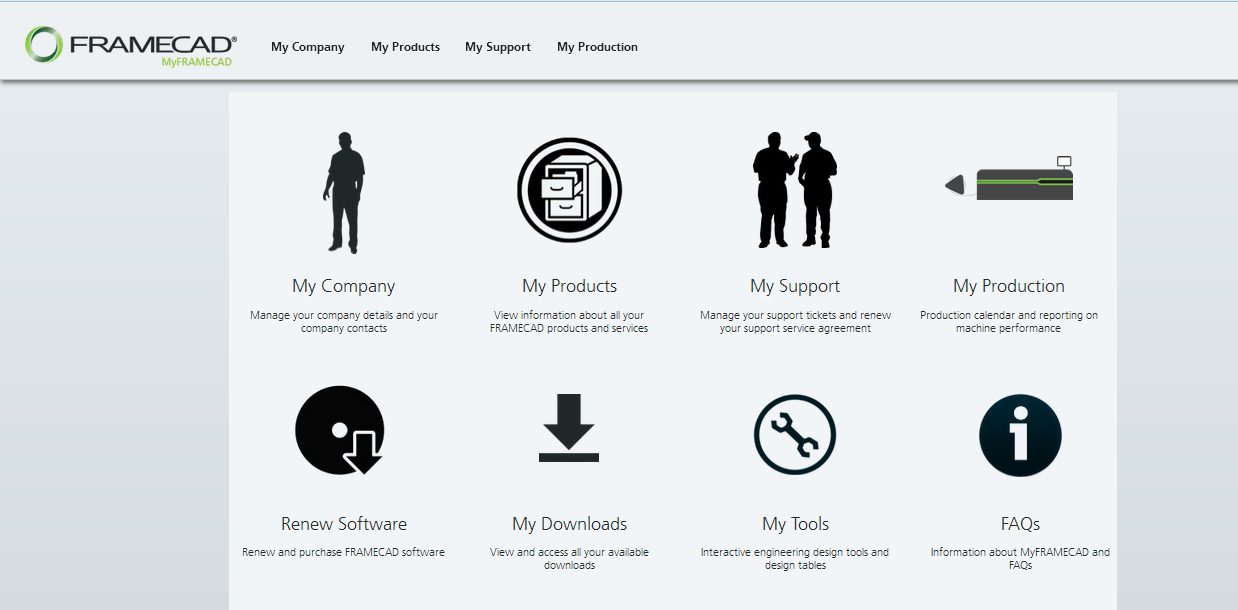The height and width of the screenshot is (610, 1238).
Task: Open the My Downloads heading link
Action: point(569,523)
